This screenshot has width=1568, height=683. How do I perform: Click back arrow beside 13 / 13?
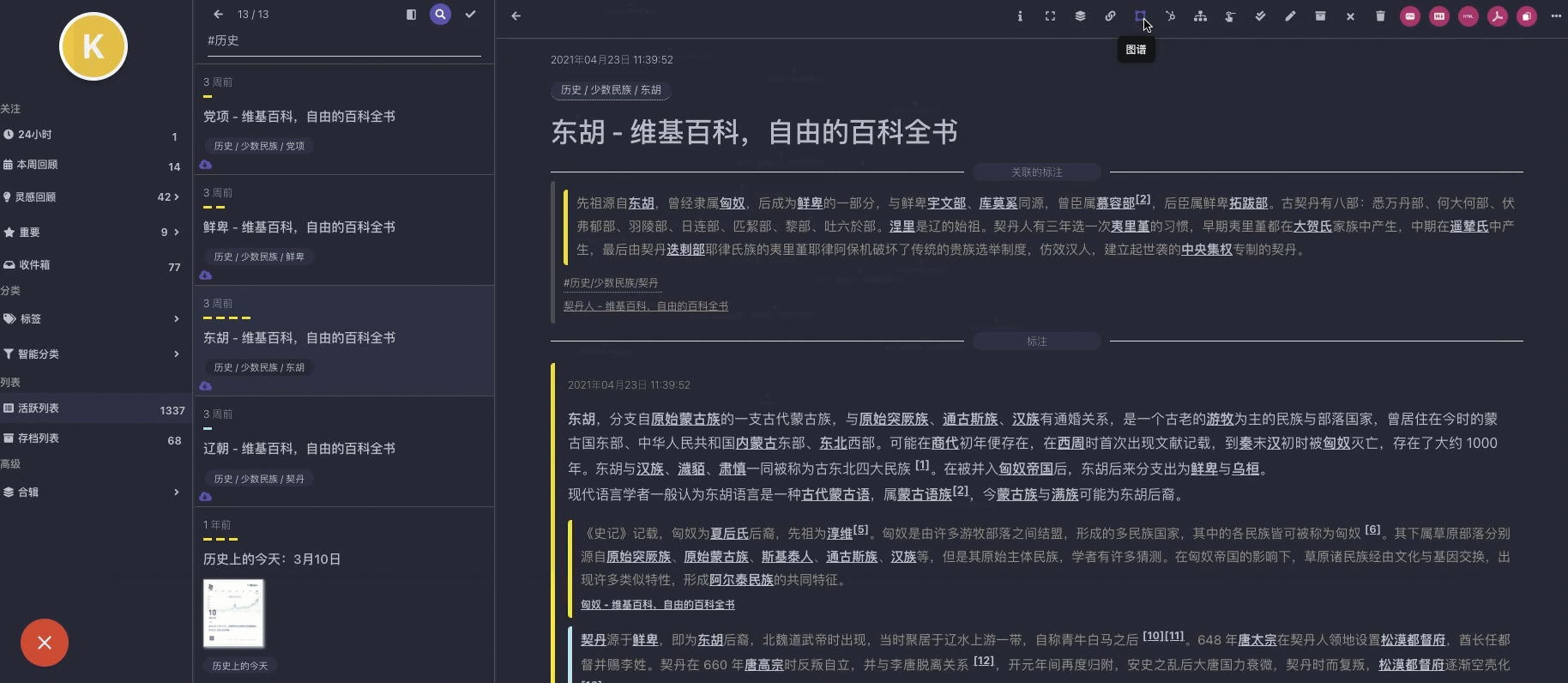point(218,15)
